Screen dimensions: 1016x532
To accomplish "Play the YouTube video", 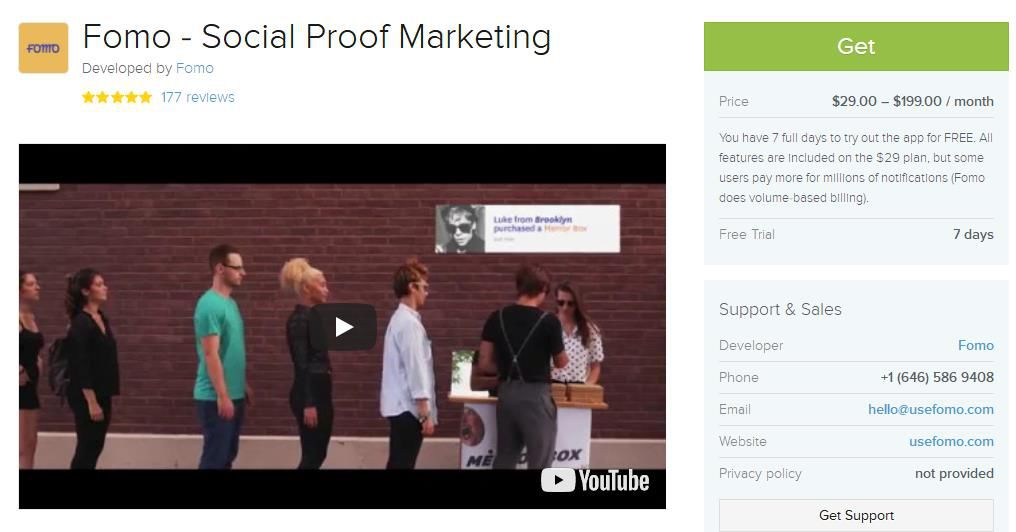I will pos(343,327).
